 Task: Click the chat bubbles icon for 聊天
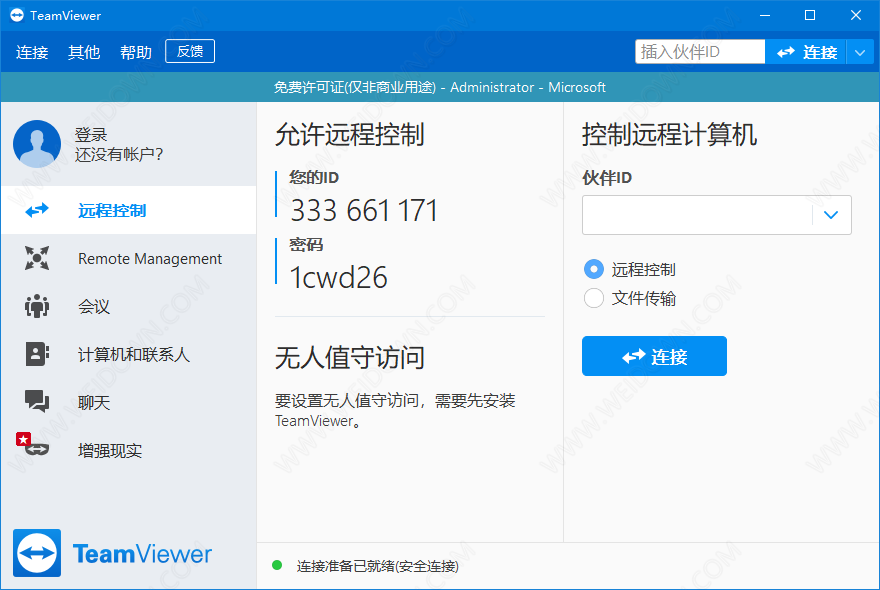37,401
